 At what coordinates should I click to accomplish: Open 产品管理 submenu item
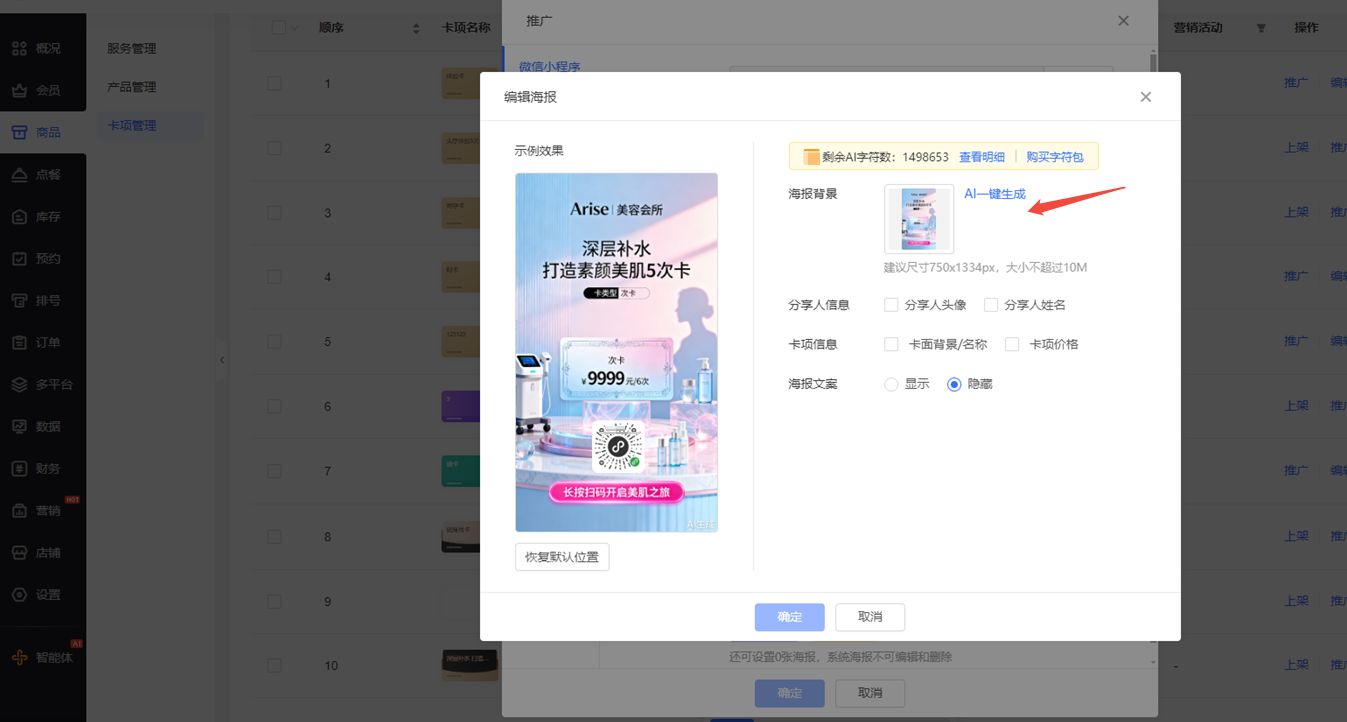pos(132,87)
